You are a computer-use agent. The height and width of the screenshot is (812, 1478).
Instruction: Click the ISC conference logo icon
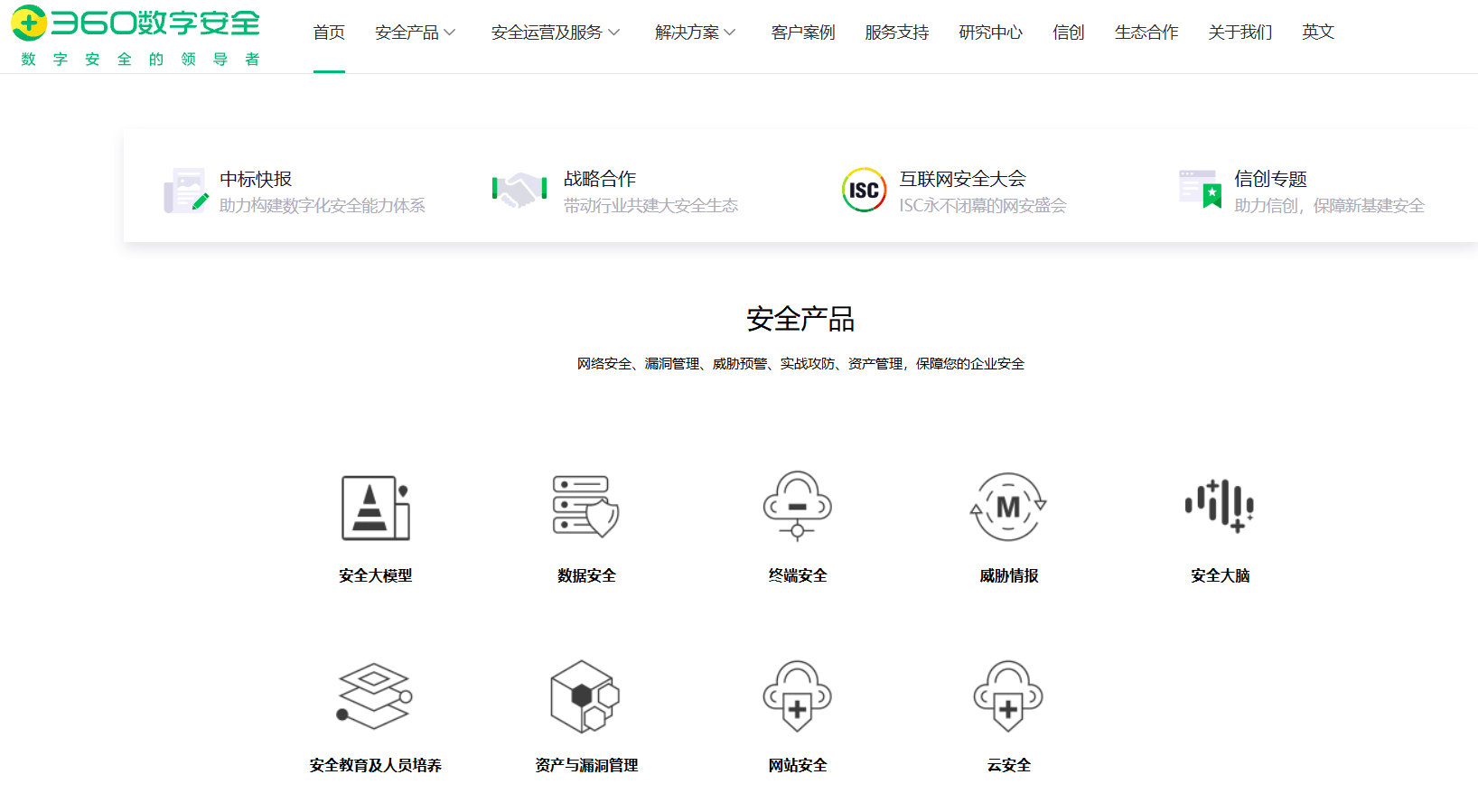tap(865, 190)
